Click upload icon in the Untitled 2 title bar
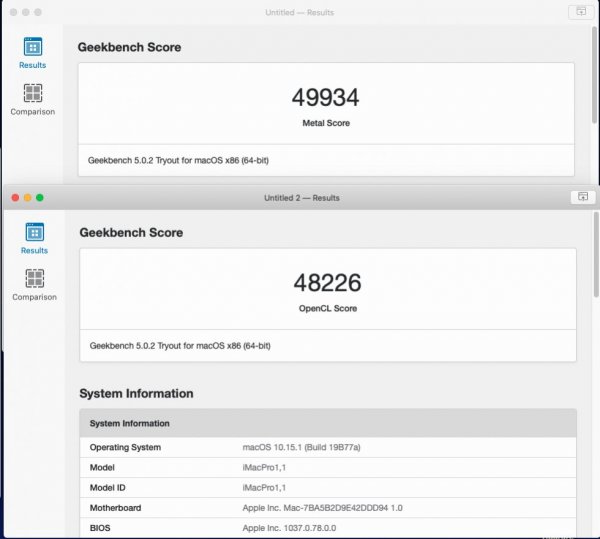Screen dimensions: 600x539 coord(580,197)
